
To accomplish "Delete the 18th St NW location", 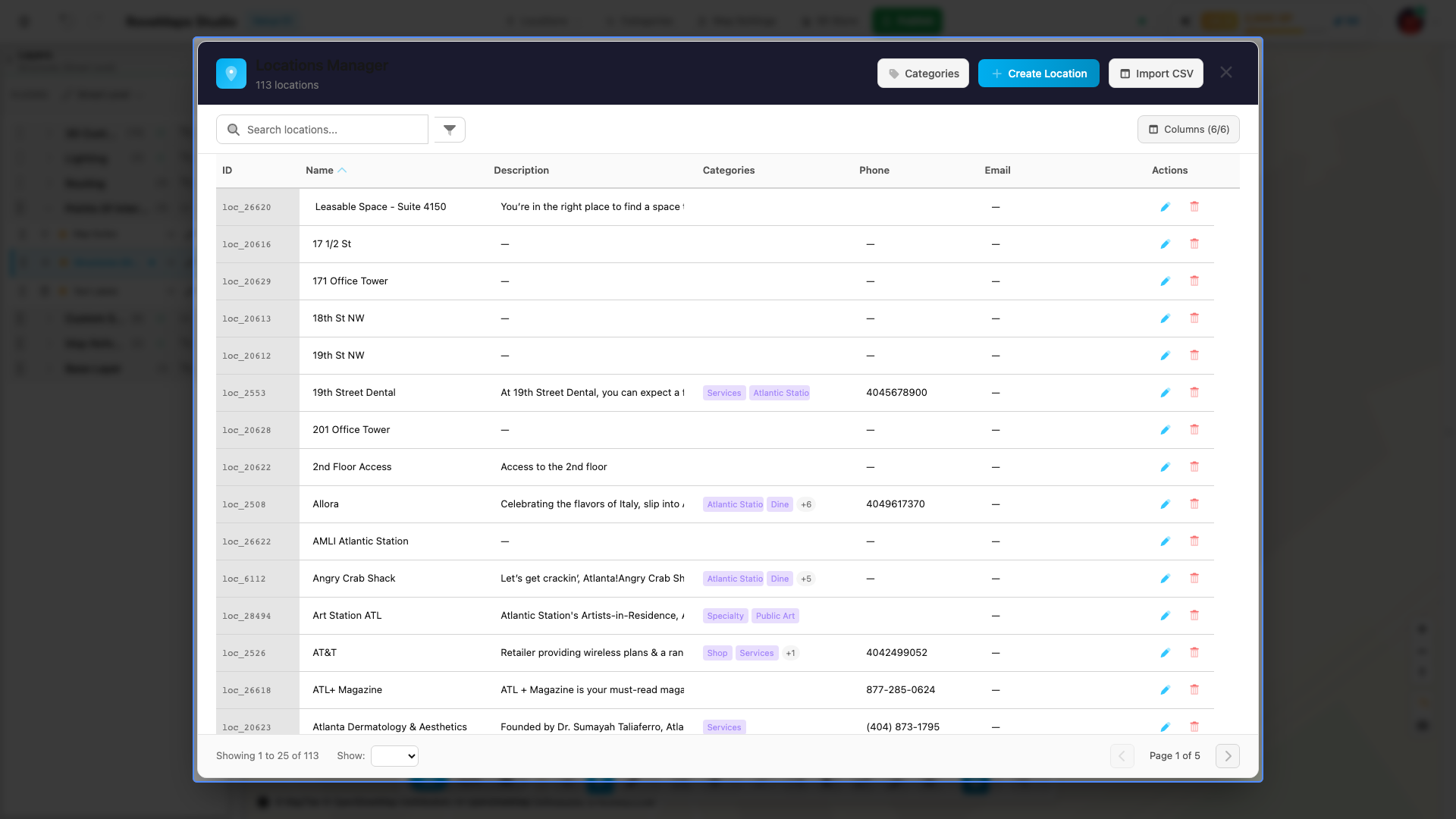I will tap(1194, 318).
